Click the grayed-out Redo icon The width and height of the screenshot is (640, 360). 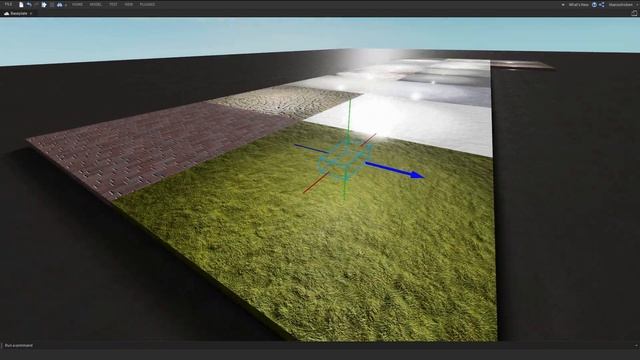point(36,4)
